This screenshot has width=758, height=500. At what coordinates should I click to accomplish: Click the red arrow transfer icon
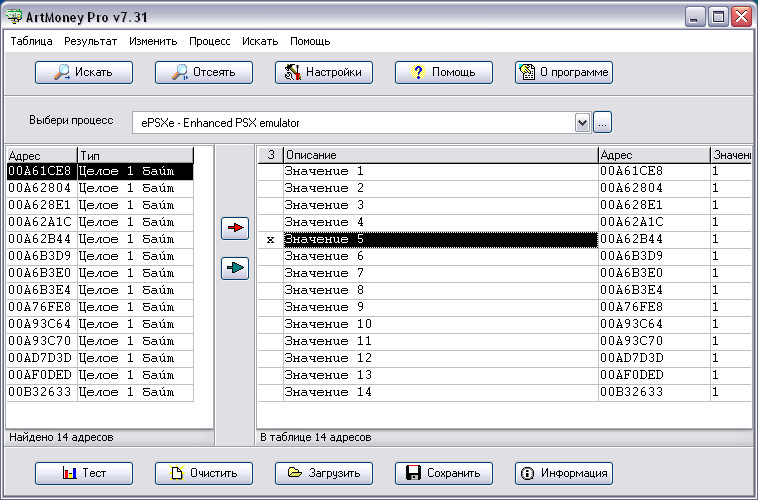click(x=235, y=228)
